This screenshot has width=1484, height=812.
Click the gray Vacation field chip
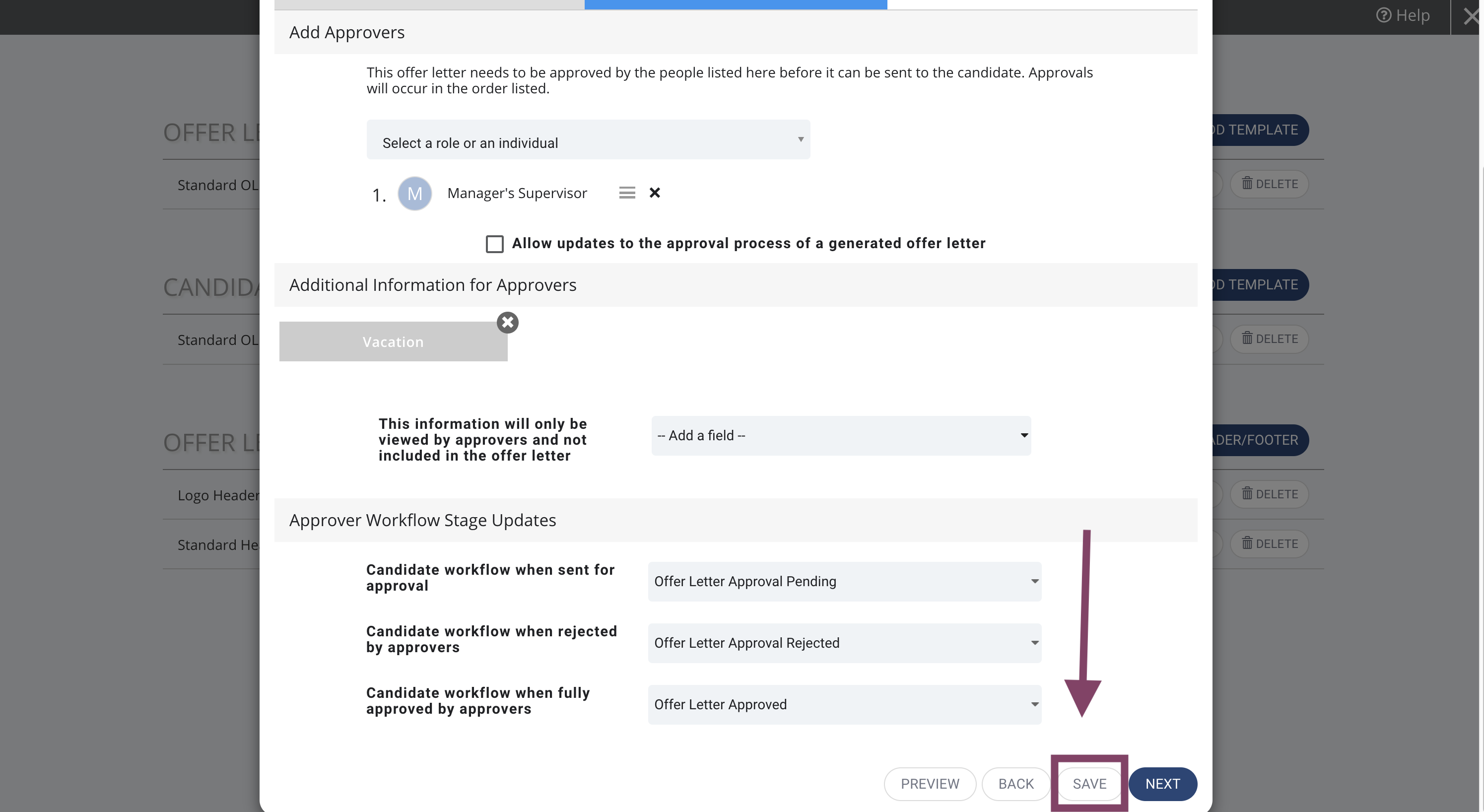tap(393, 342)
